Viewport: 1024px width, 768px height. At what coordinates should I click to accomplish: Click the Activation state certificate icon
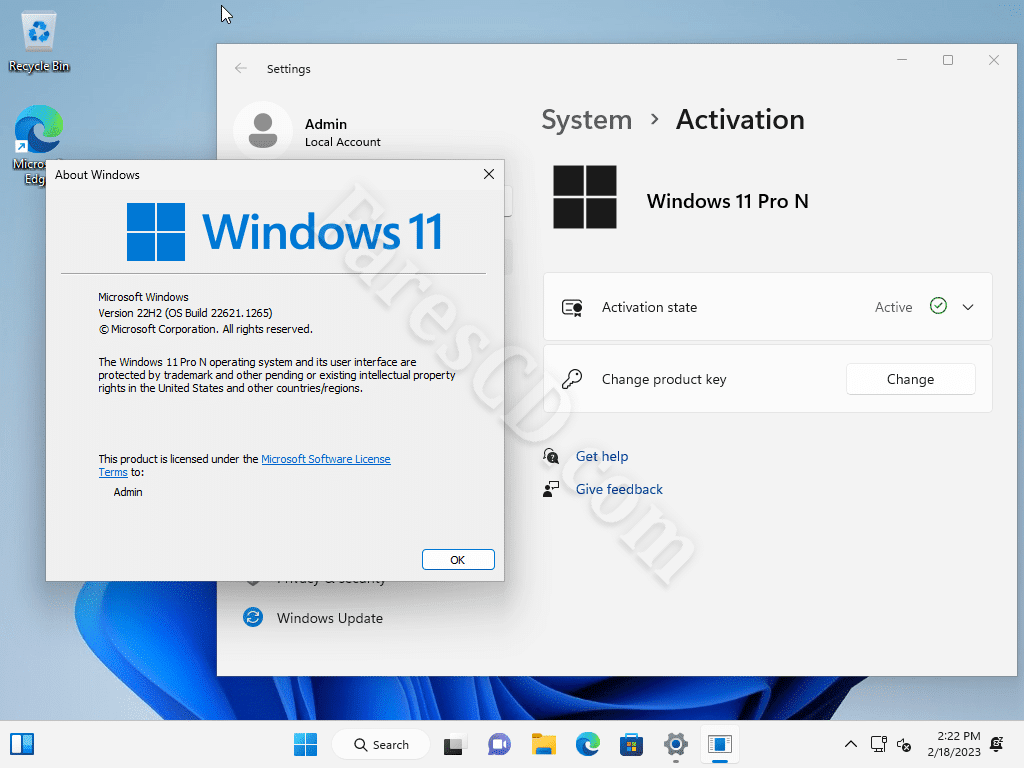point(572,308)
